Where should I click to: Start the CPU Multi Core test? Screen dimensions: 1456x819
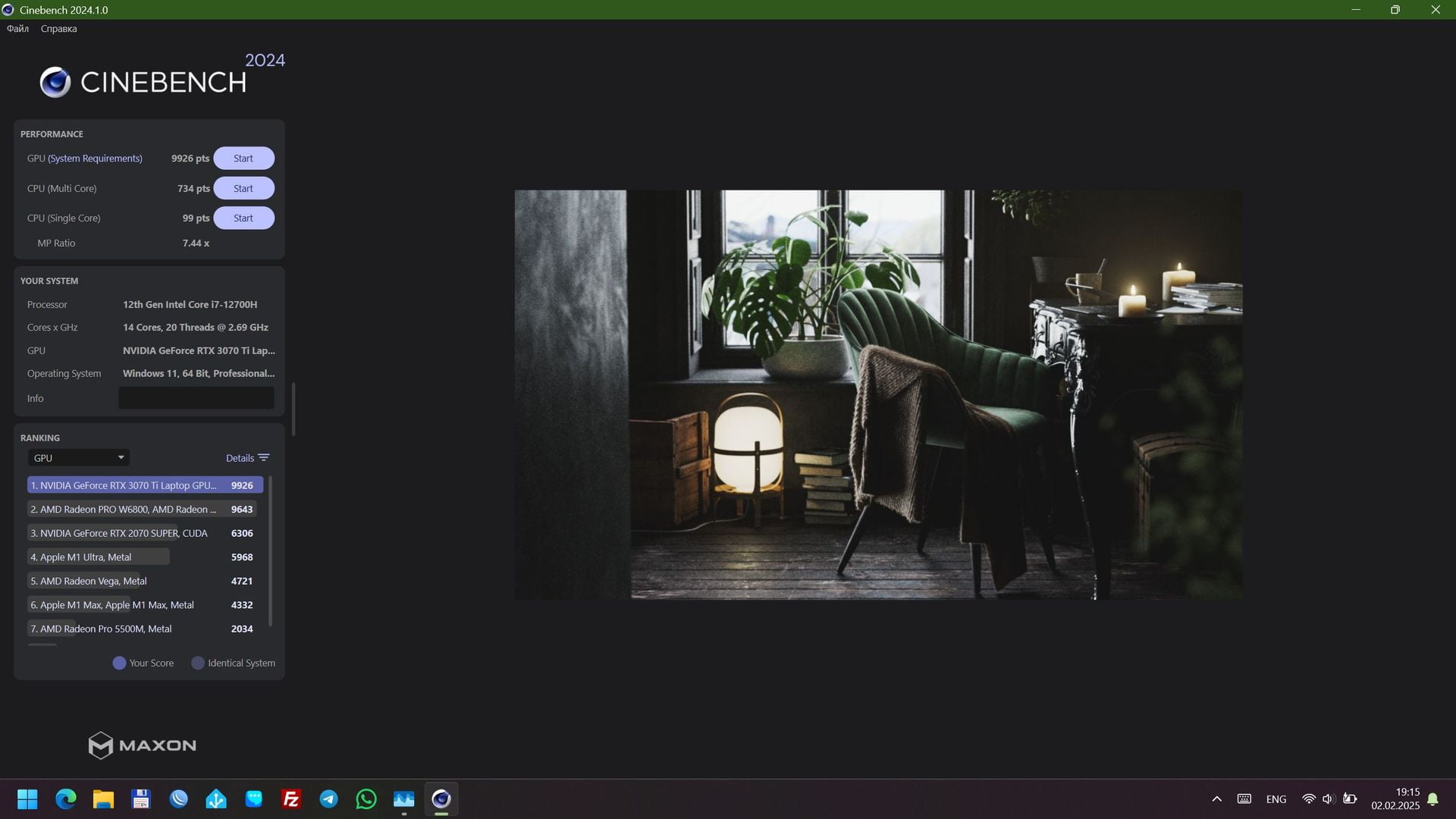[x=243, y=188]
